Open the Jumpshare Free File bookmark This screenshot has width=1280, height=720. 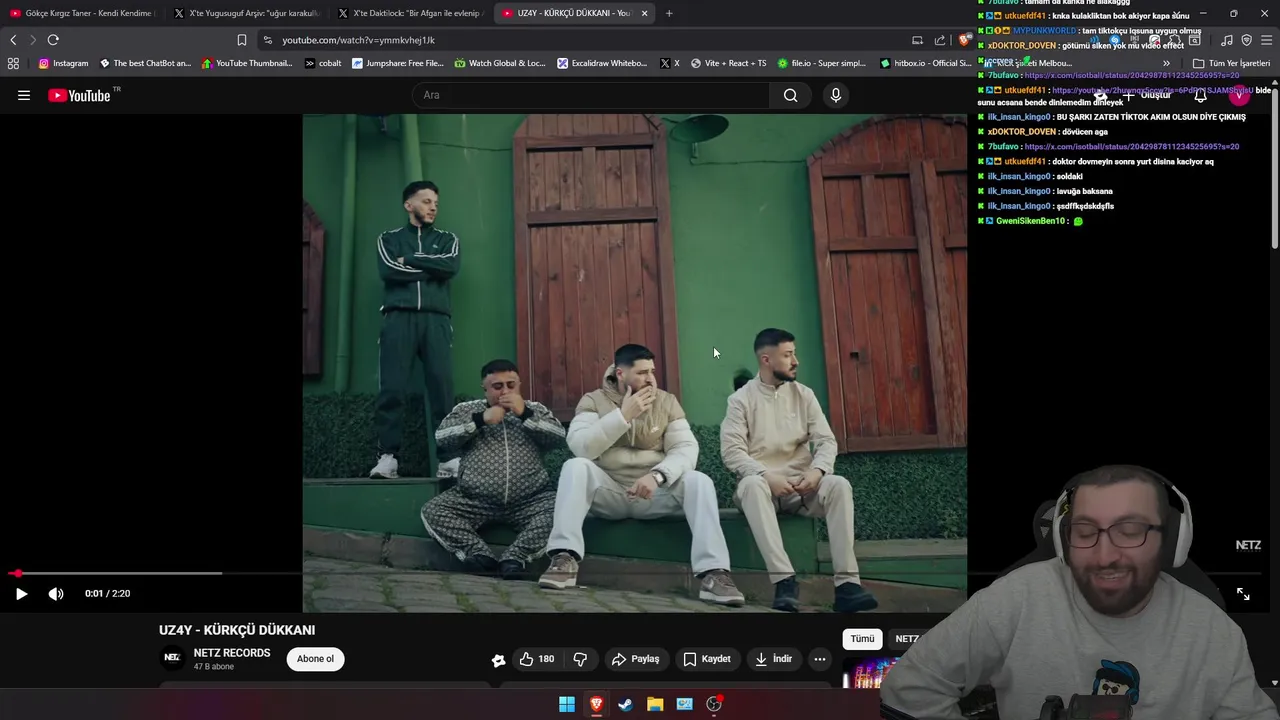click(397, 63)
